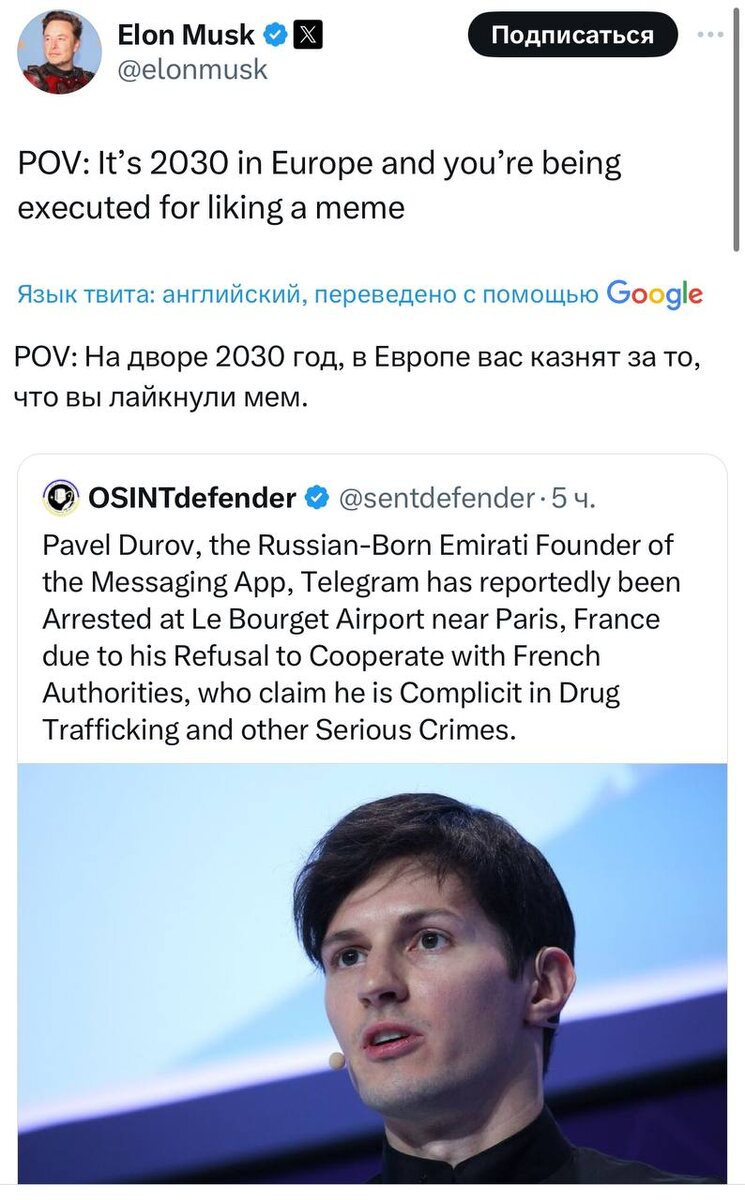Screen dimensions: 745x1200
Task: Open the OSINTdefender account name
Action: pyautogui.click(x=192, y=497)
